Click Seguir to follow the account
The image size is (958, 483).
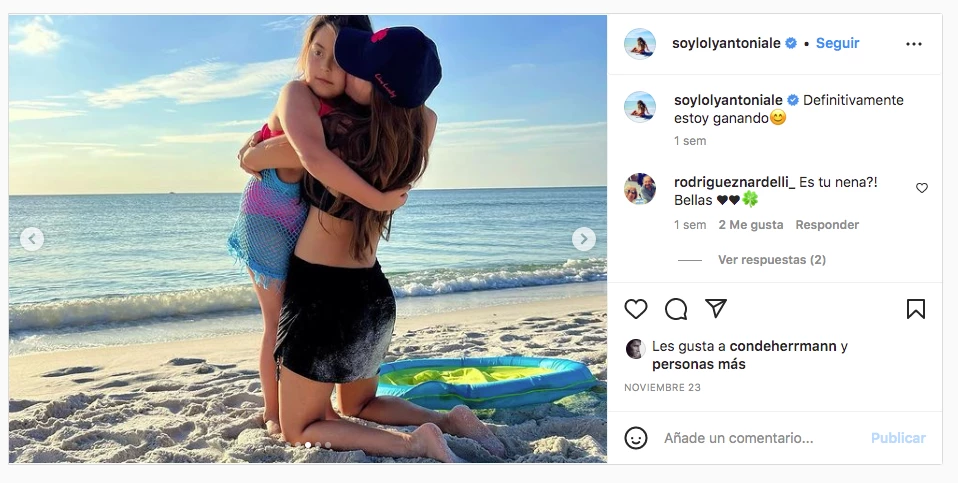(x=837, y=44)
